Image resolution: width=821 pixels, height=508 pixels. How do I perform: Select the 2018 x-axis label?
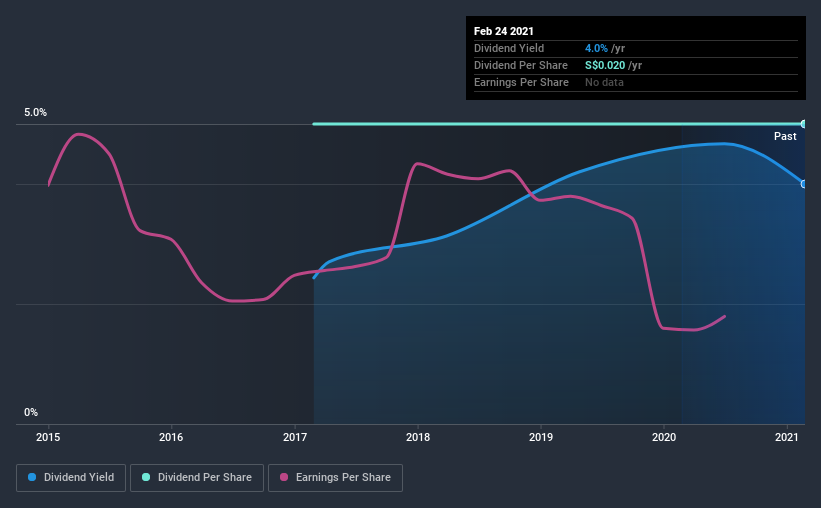click(x=418, y=437)
